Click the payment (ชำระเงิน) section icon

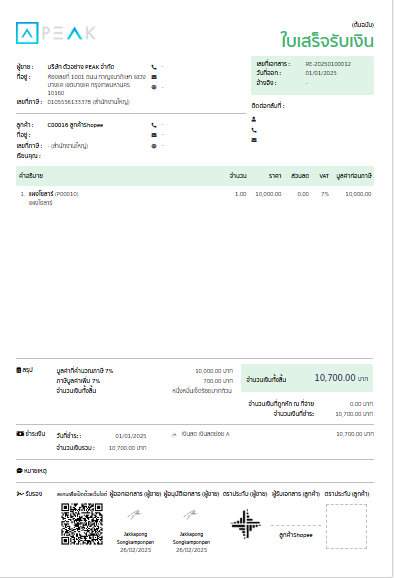(20, 434)
